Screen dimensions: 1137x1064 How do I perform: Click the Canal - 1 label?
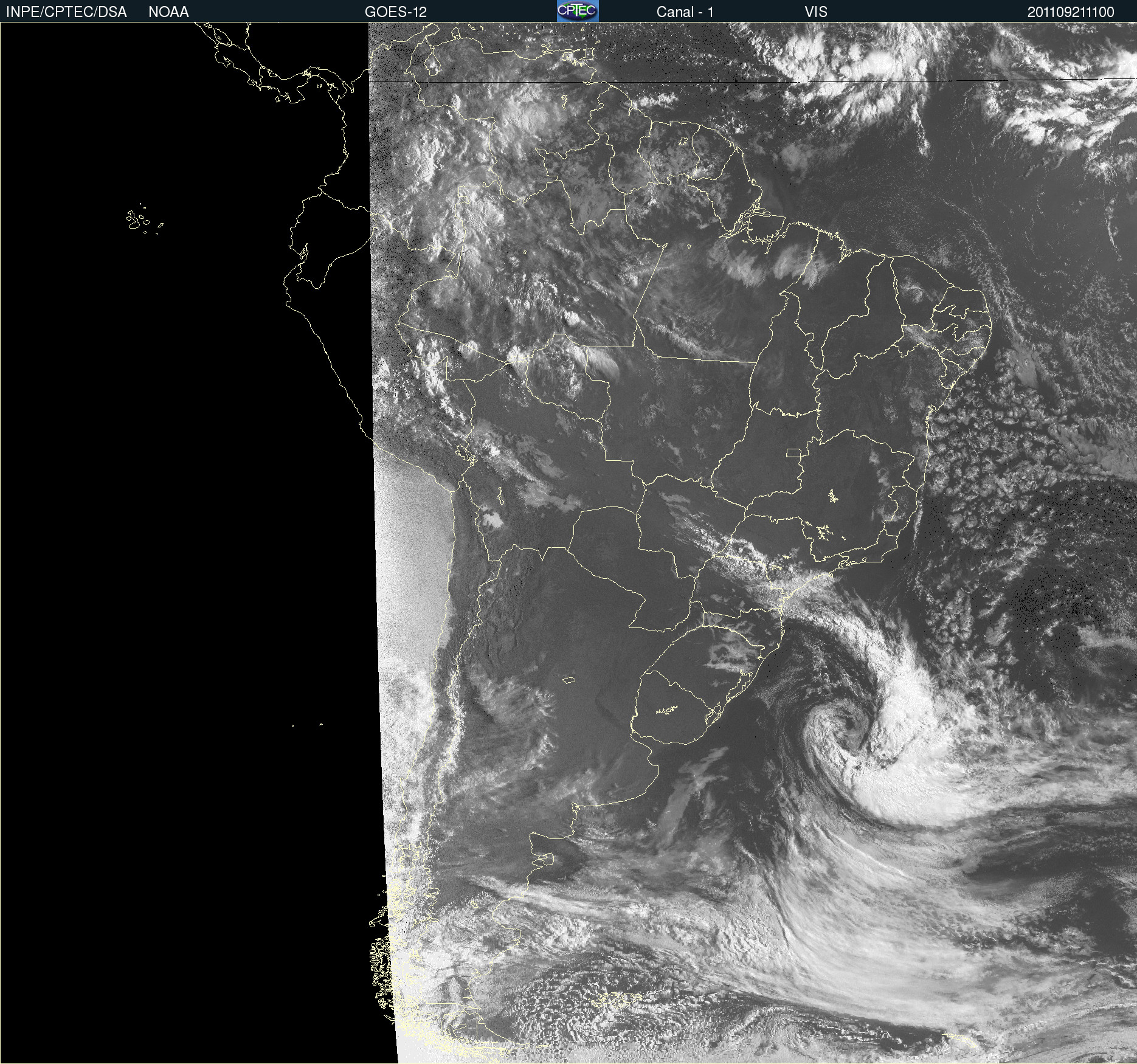(x=685, y=12)
